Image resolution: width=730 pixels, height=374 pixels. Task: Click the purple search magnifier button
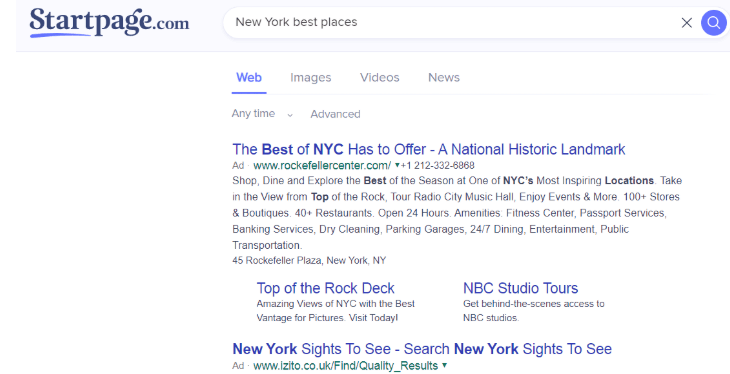pyautogui.click(x=713, y=22)
